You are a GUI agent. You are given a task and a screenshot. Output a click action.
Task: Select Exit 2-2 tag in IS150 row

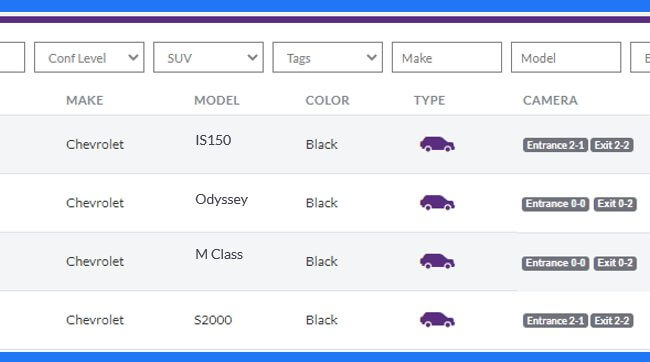(612, 145)
